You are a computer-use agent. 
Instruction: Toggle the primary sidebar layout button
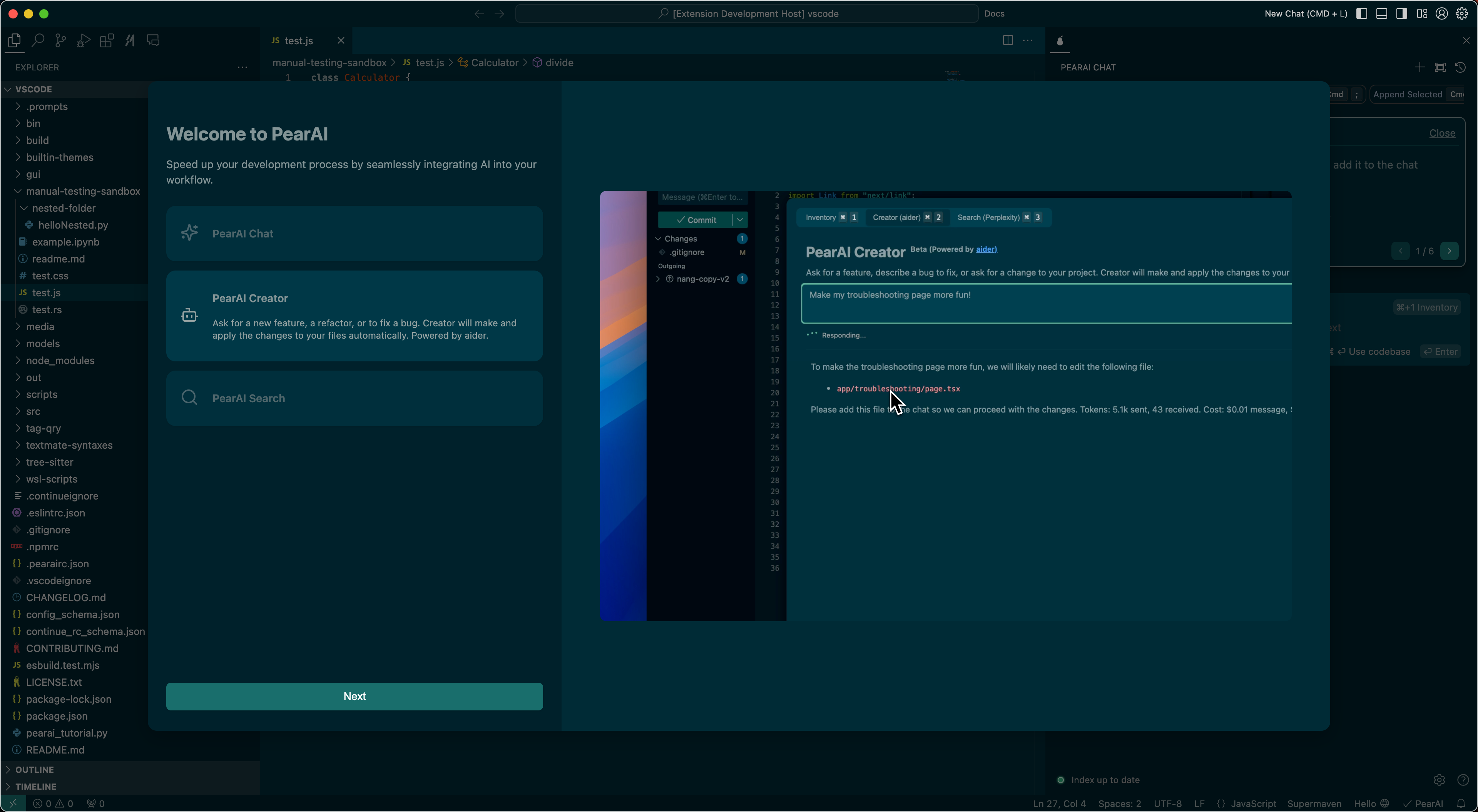1361,13
